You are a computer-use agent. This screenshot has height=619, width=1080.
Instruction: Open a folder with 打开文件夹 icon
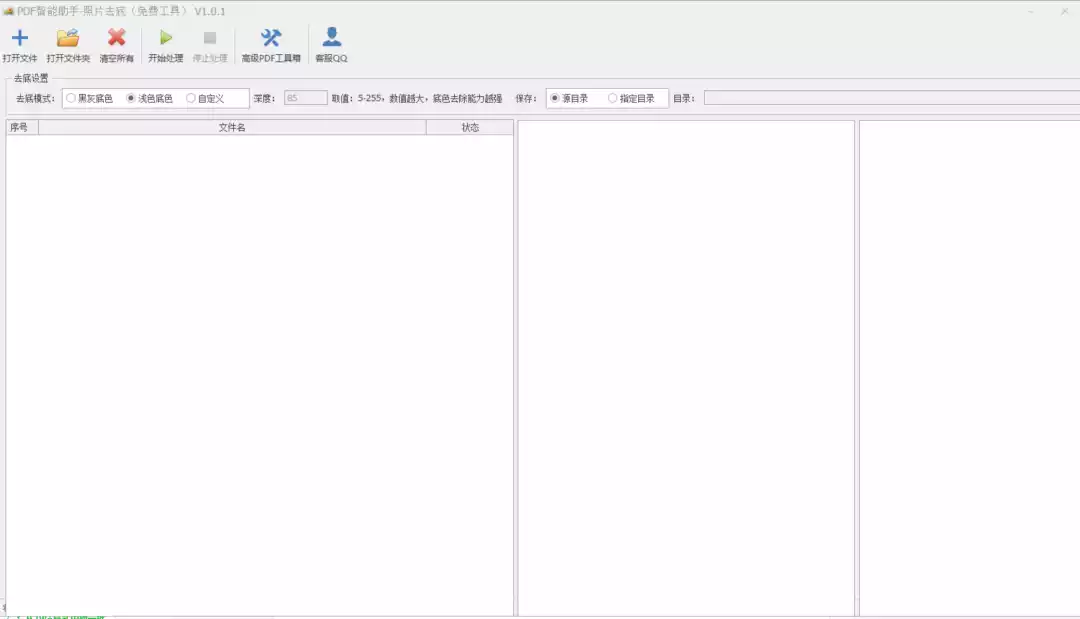[68, 38]
